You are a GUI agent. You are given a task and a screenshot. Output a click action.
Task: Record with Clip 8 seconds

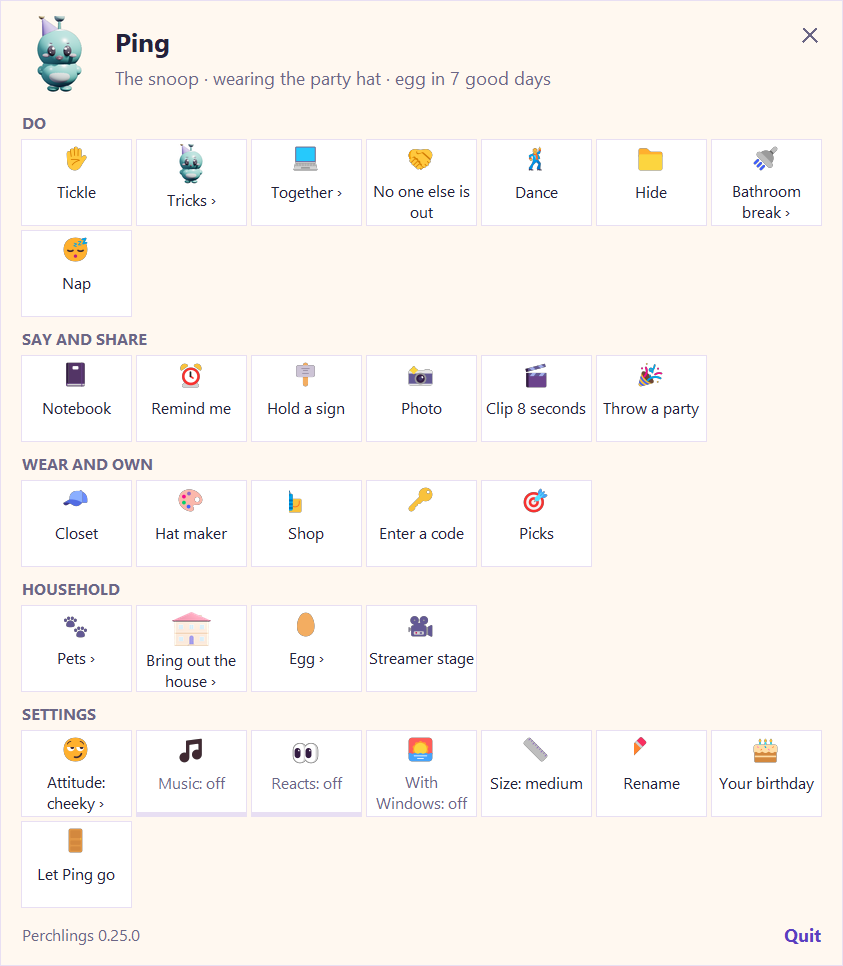coord(536,399)
